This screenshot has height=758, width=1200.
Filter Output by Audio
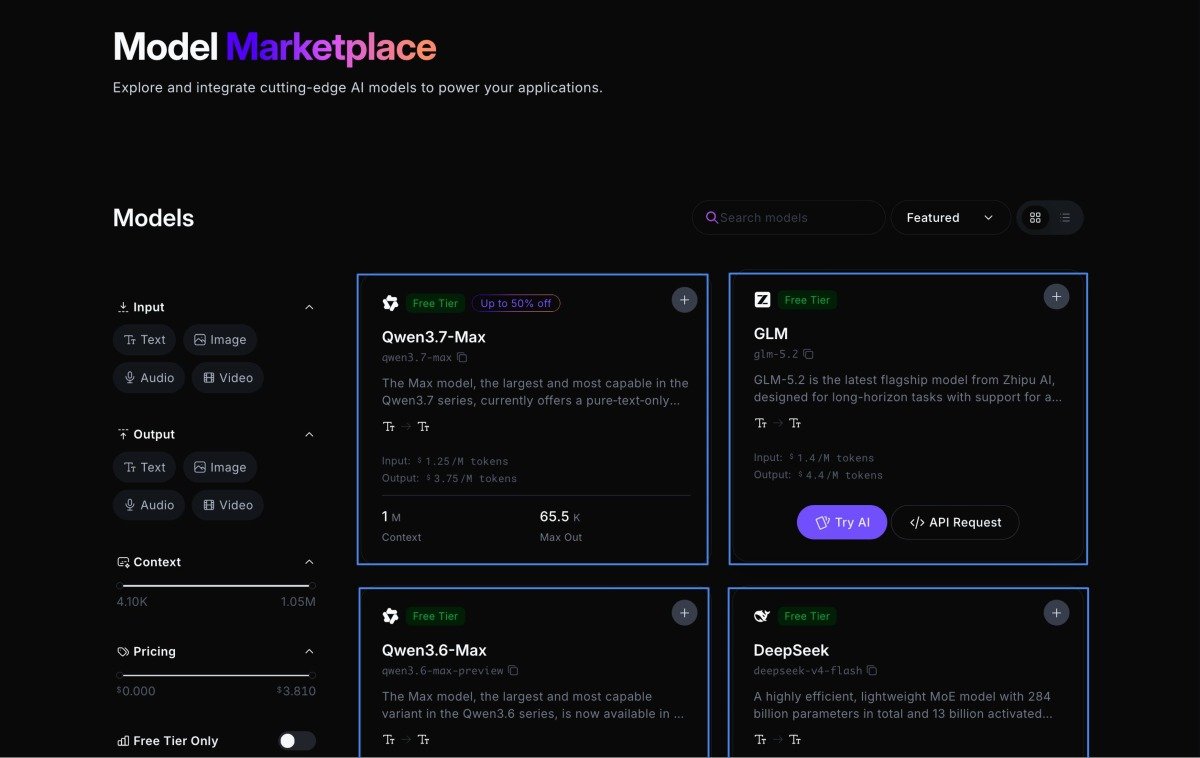pyautogui.click(x=149, y=505)
